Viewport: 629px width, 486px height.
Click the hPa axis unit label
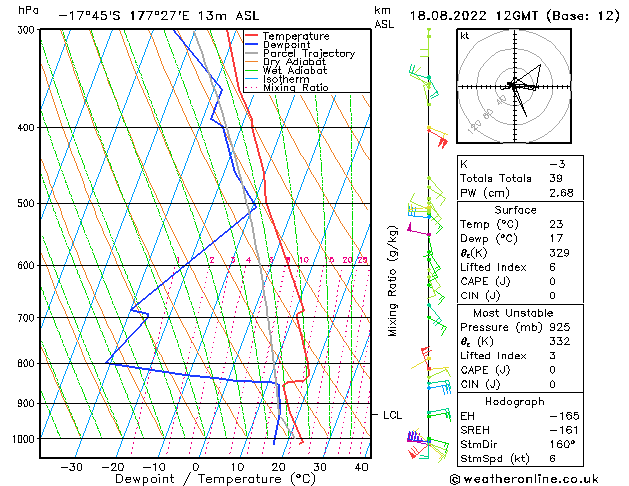coord(28,10)
